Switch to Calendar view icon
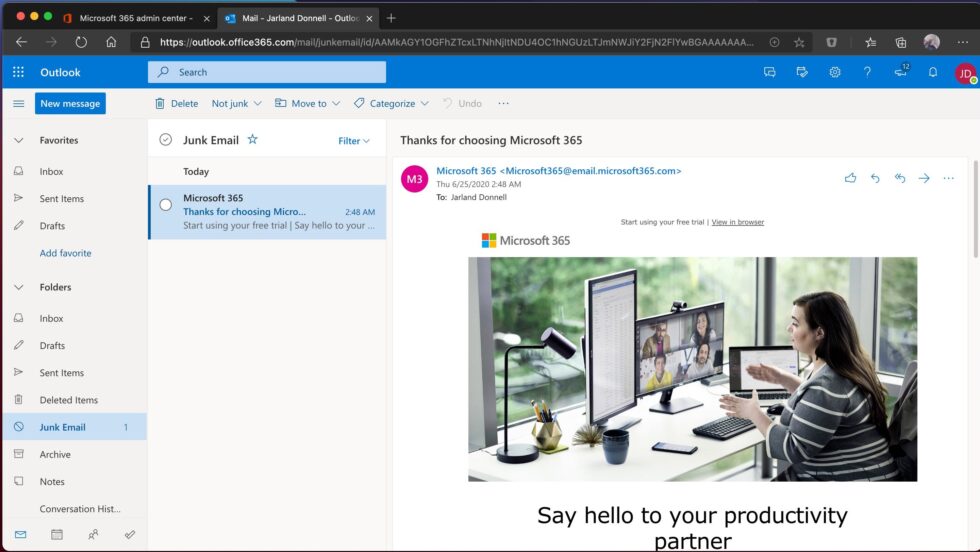This screenshot has width=980, height=552. [56, 534]
